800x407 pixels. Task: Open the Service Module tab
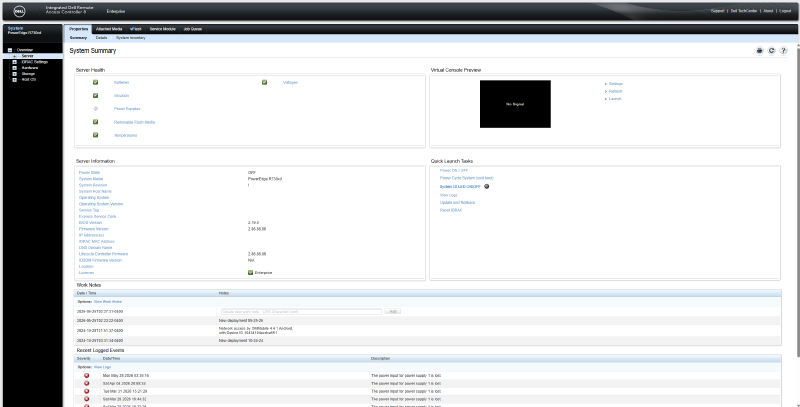163,29
